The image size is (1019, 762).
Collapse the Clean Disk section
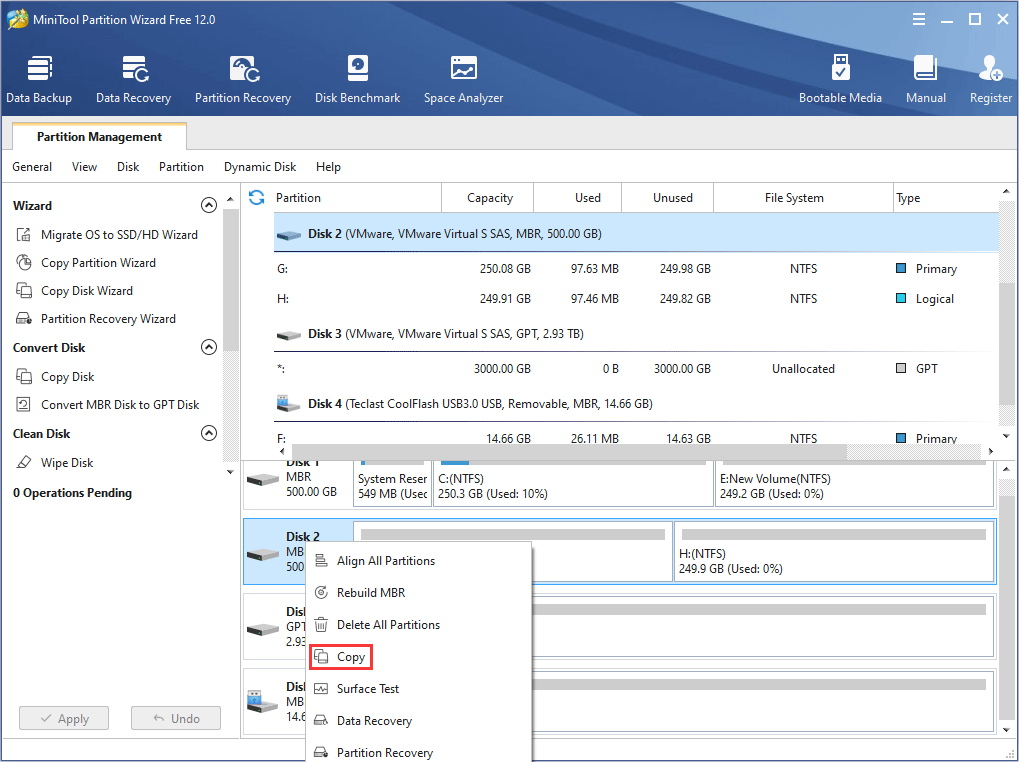coord(209,433)
